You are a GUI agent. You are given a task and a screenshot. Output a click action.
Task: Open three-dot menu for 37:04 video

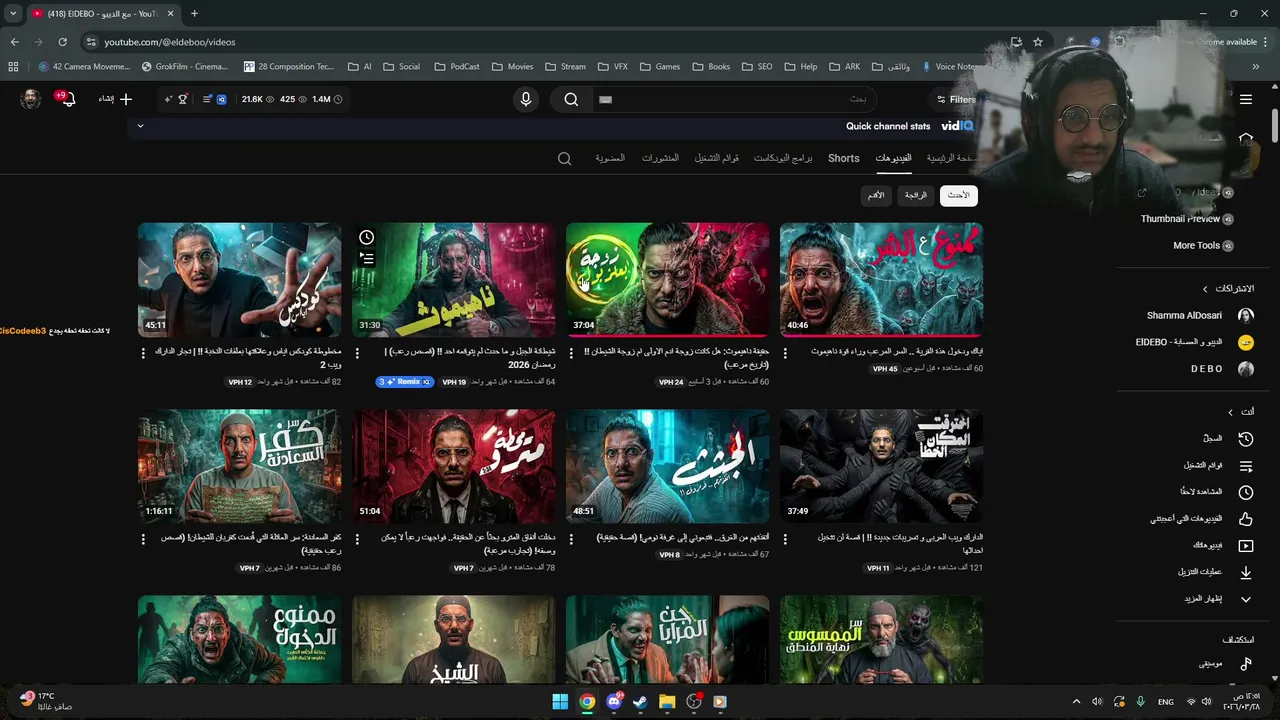(571, 353)
